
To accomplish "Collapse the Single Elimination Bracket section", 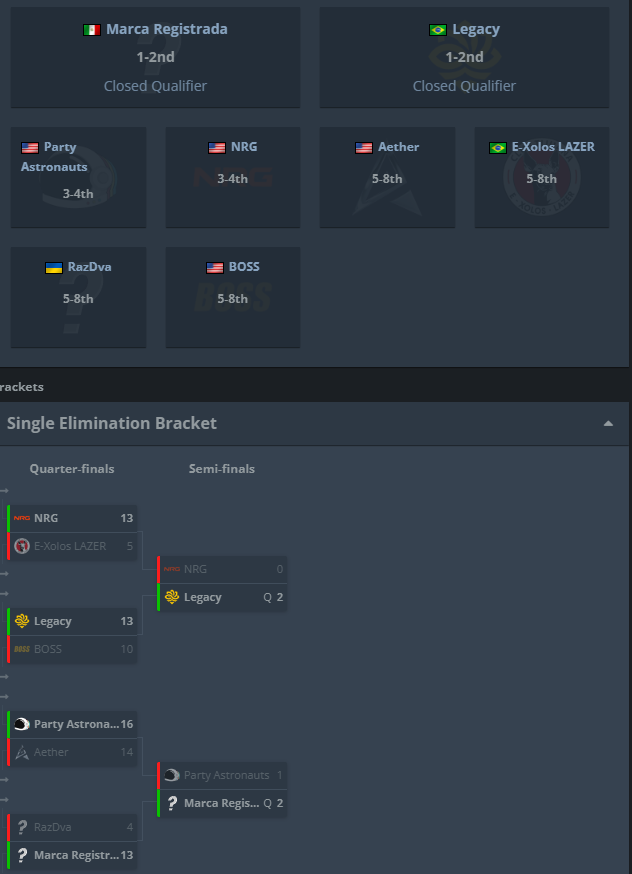I will point(608,424).
